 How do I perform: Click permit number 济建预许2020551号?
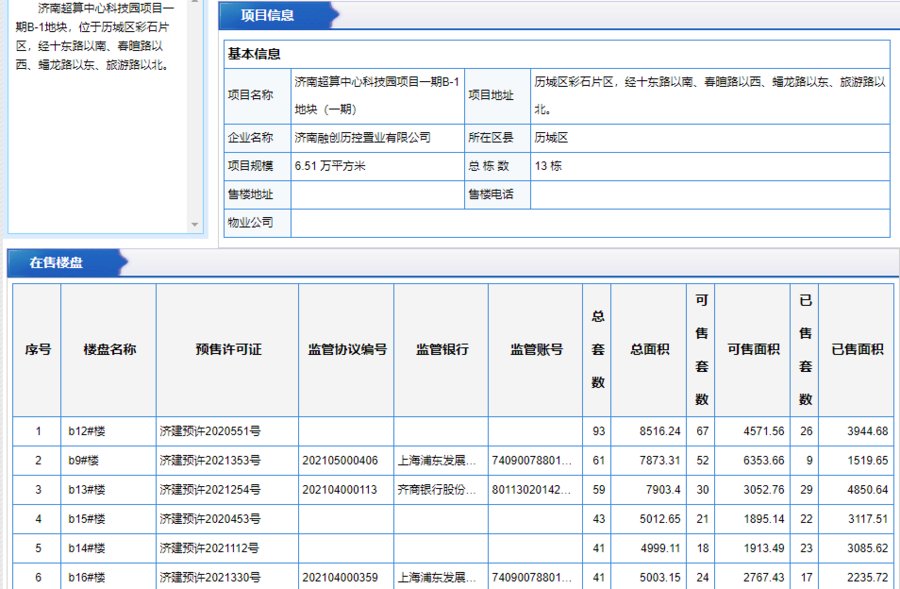(210, 431)
